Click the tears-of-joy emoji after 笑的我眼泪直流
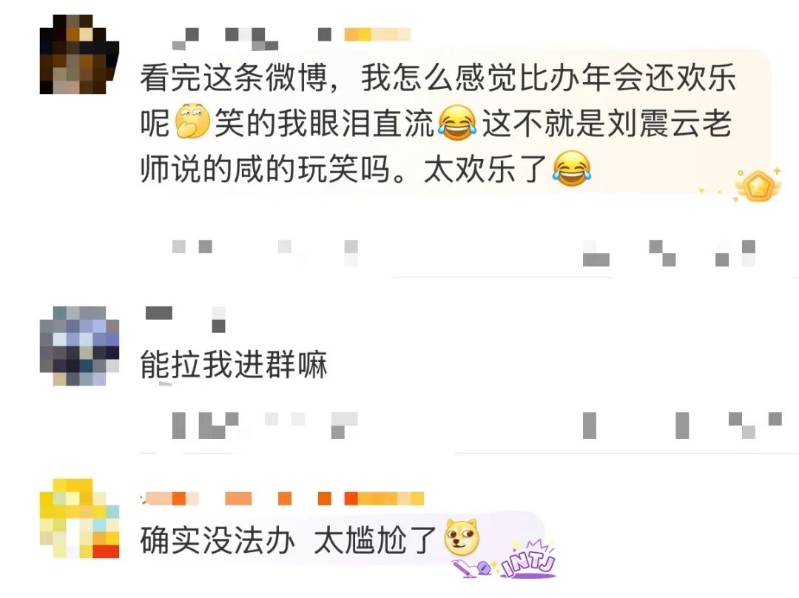799x598 pixels. point(457,123)
